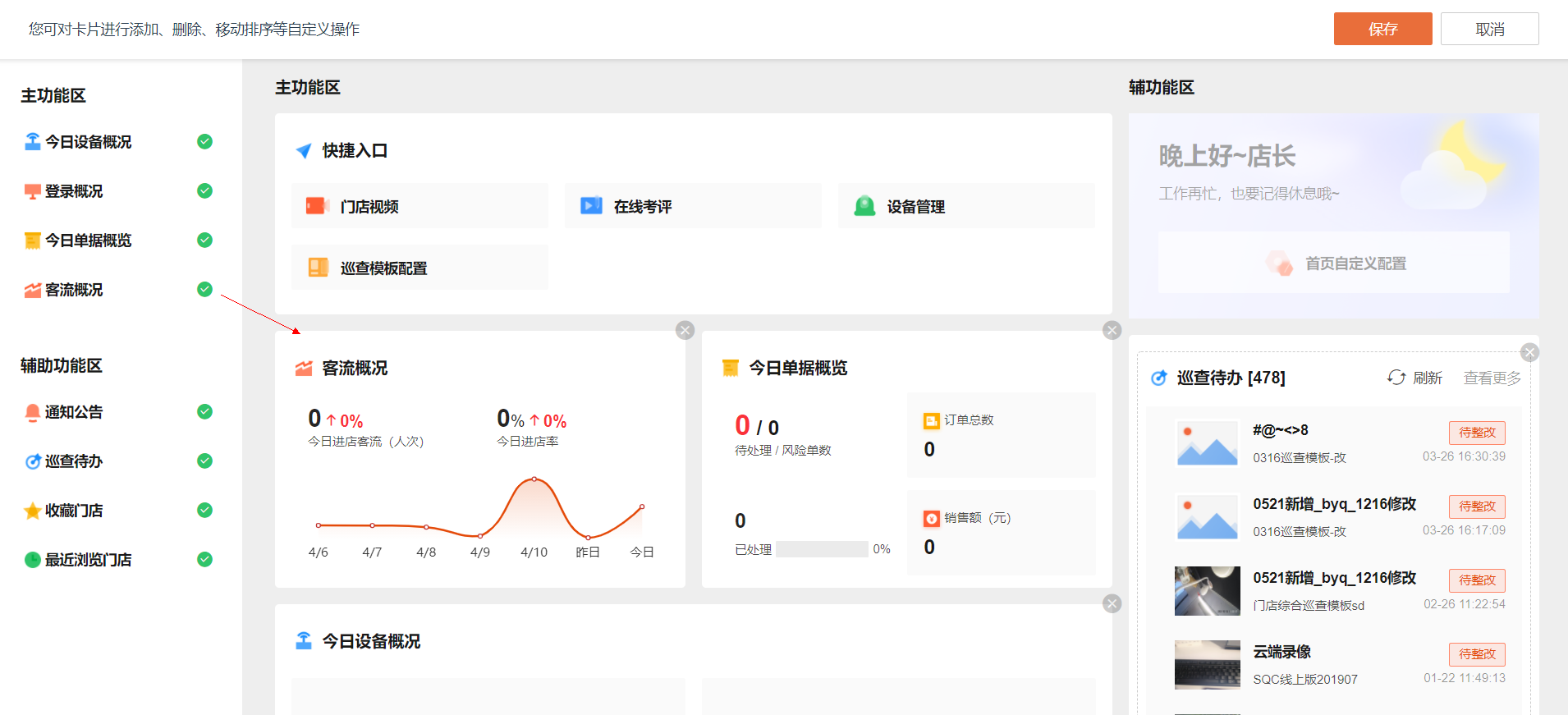Image resolution: width=1568 pixels, height=715 pixels.
Task: Click the 云端录像 task title
Action: [1282, 652]
